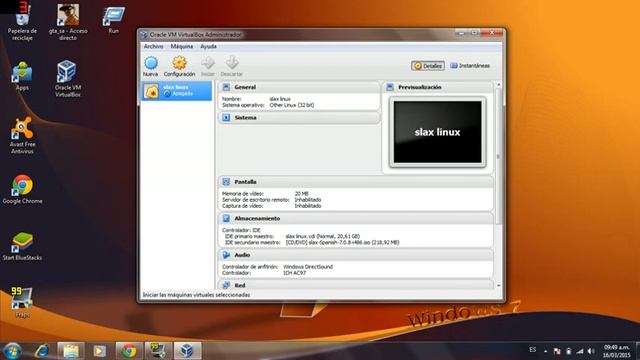Open Start BlueStacks desktop icon
The width and height of the screenshot is (640, 360).
(x=22, y=246)
